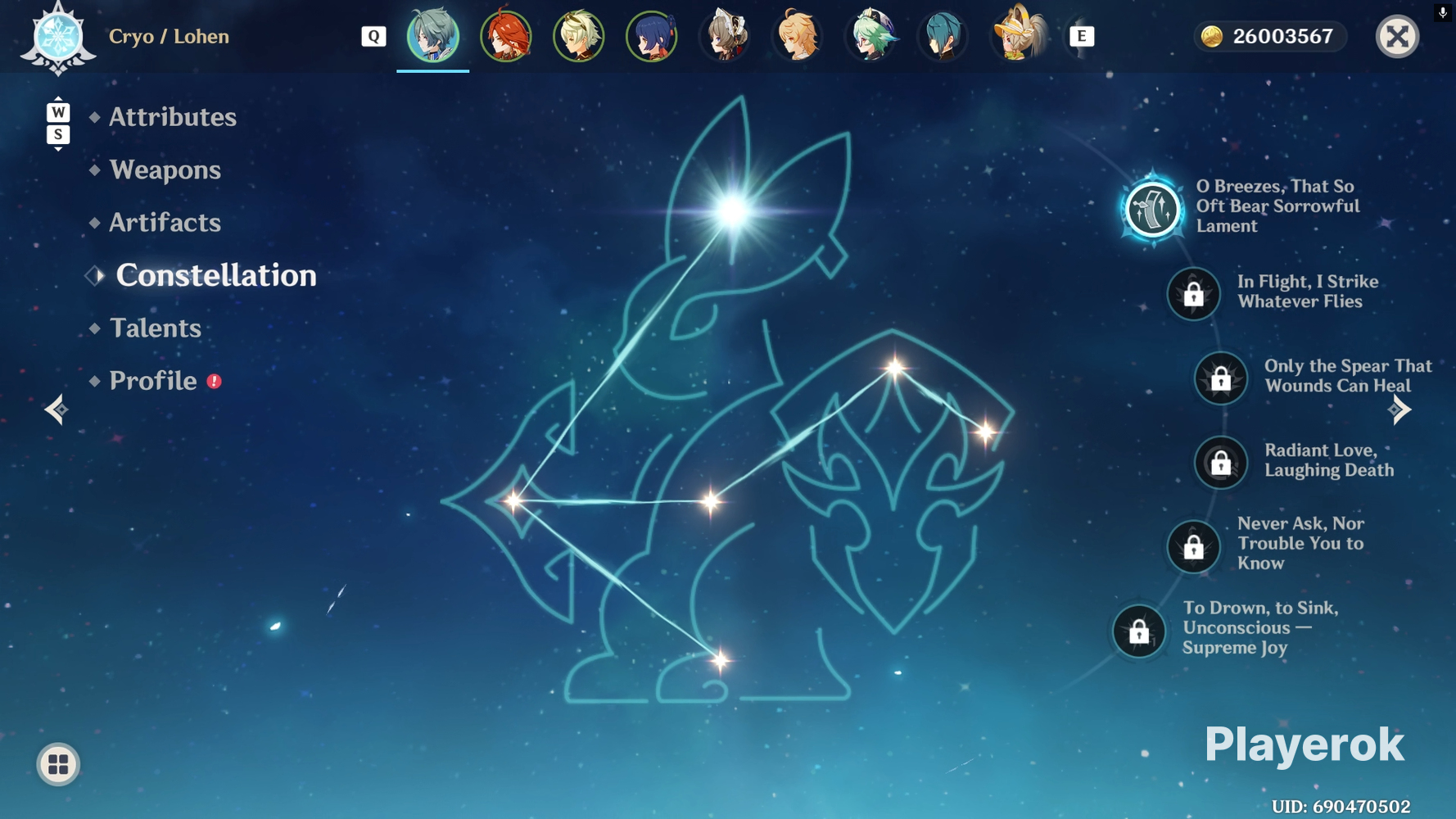
Task: Switch to the short teal-haired character portrait
Action: coord(943,35)
